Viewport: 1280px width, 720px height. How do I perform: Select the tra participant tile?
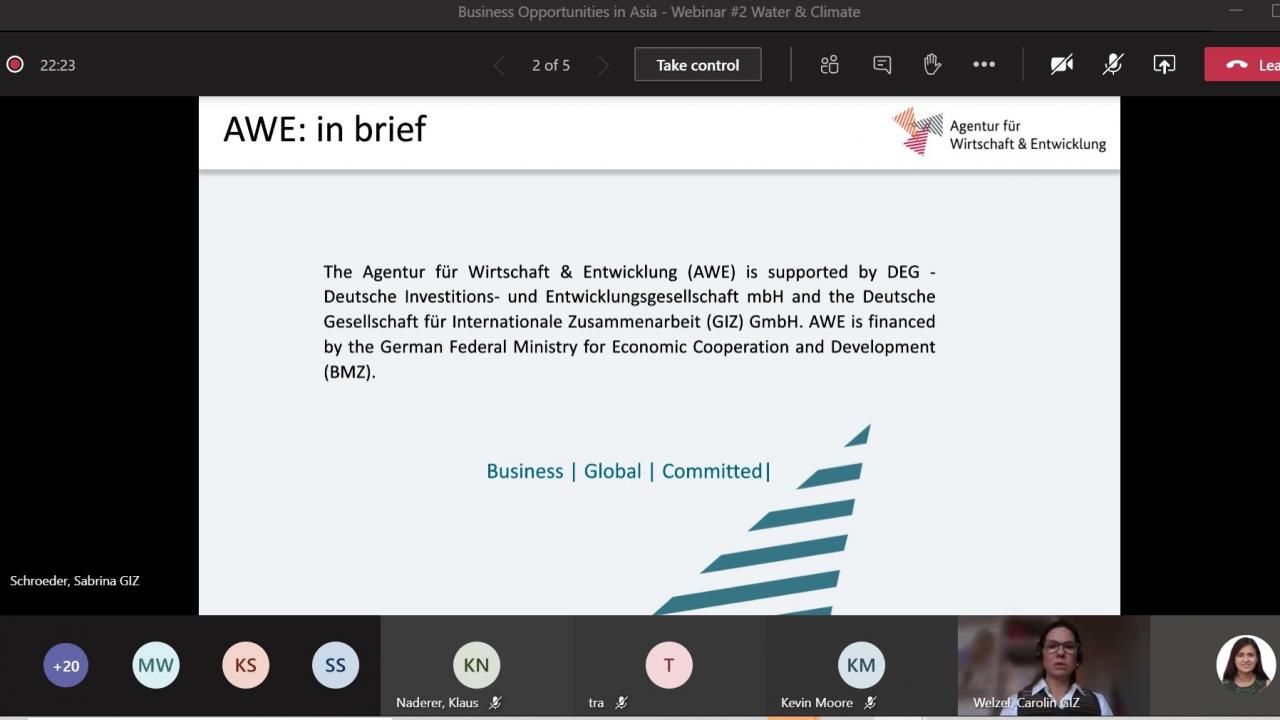point(669,665)
